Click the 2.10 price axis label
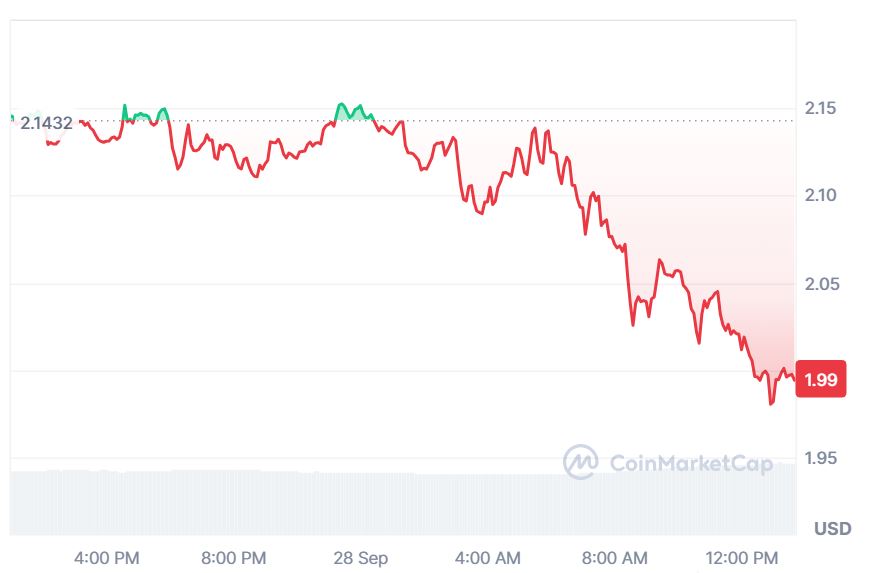Image resolution: width=869 pixels, height=573 pixels. click(820, 195)
